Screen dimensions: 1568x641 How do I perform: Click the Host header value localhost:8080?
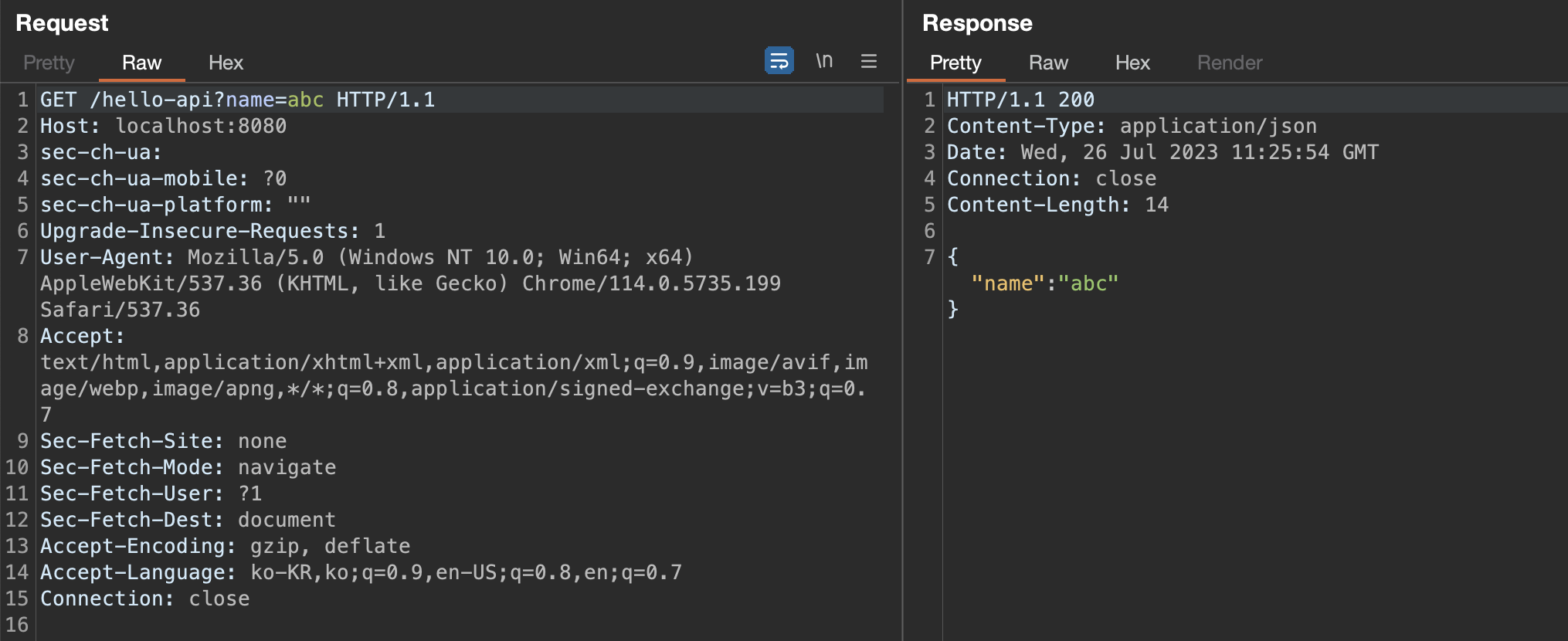[201, 126]
